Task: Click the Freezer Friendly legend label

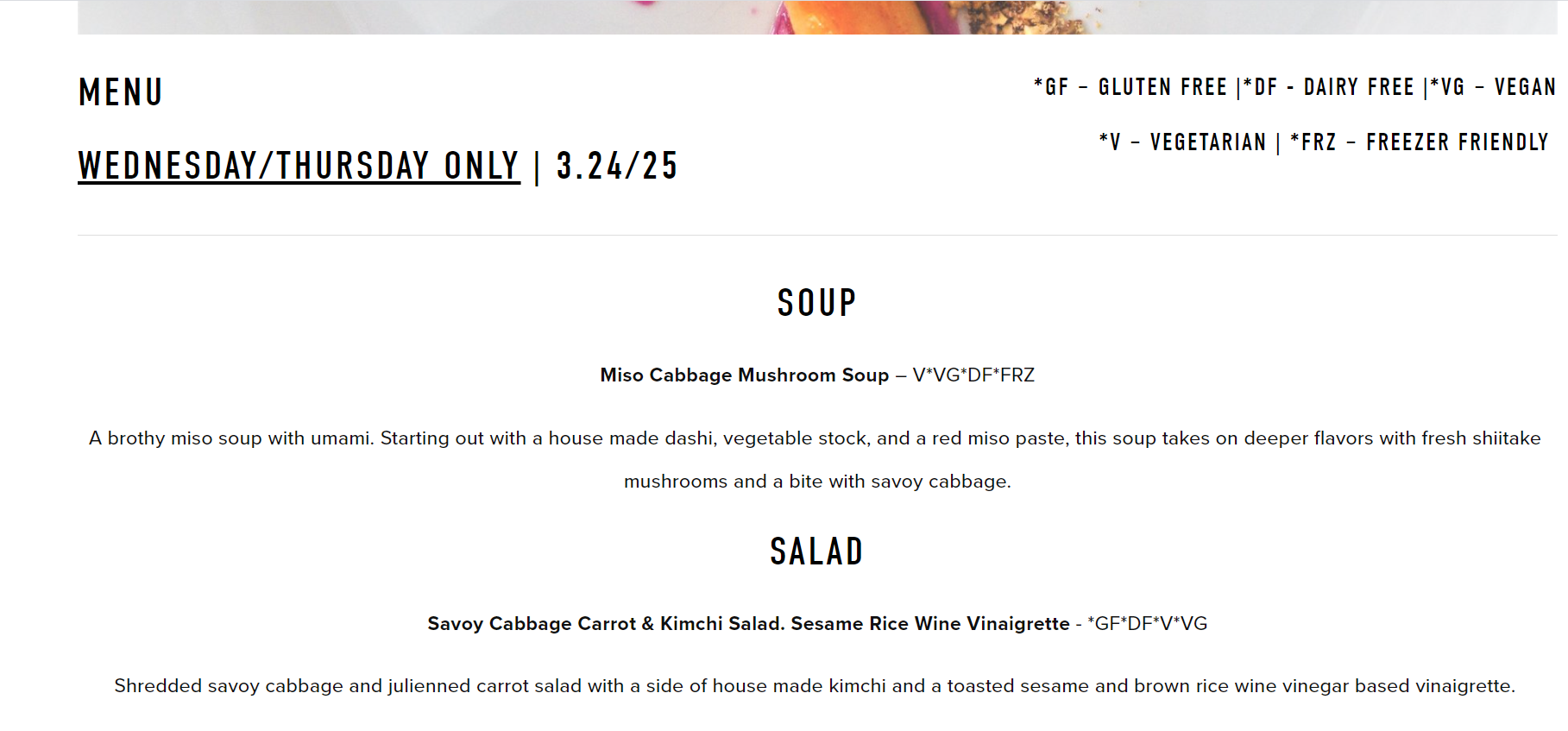Action: (1420, 142)
